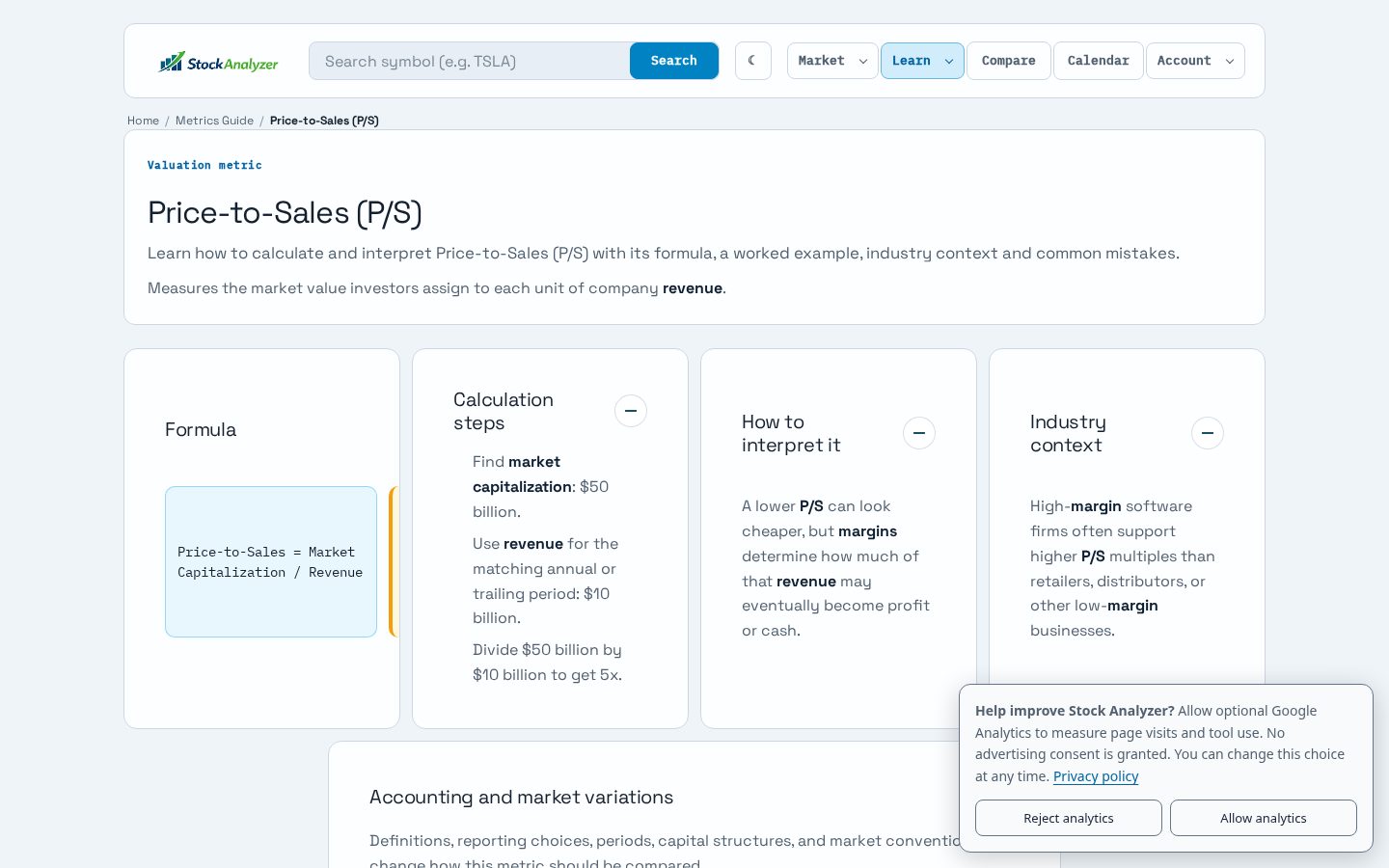Click the Valuation metric label
Viewport: 1389px width, 868px height.
(x=204, y=165)
